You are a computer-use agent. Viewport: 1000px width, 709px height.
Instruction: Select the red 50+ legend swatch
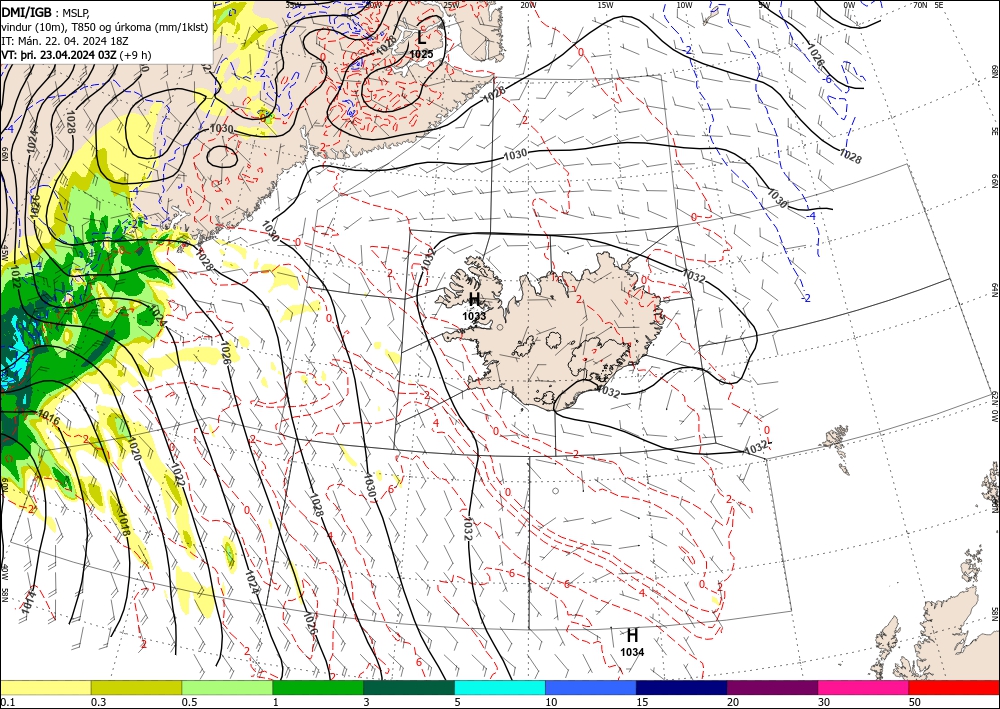click(x=954, y=687)
